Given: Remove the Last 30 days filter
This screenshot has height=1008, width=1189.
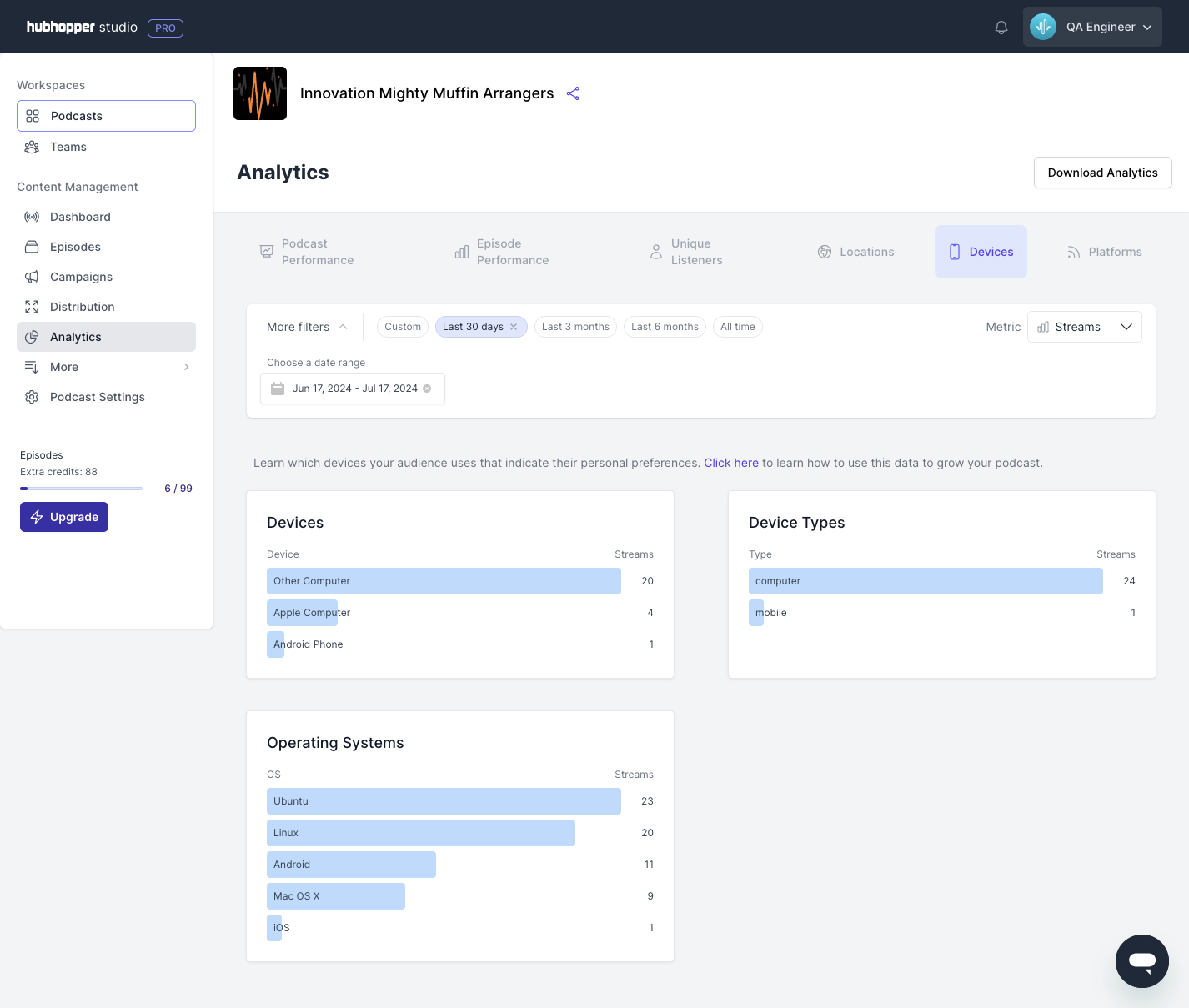Looking at the screenshot, I should [514, 327].
